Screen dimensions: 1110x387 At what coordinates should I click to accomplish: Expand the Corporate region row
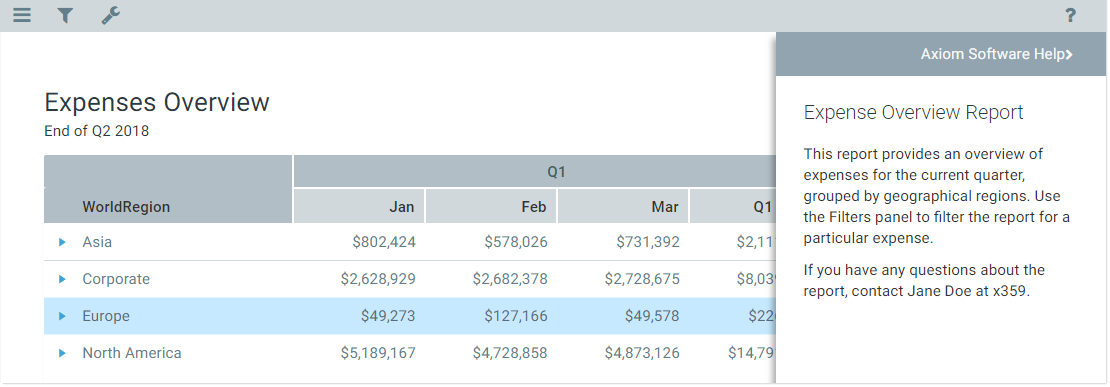62,279
